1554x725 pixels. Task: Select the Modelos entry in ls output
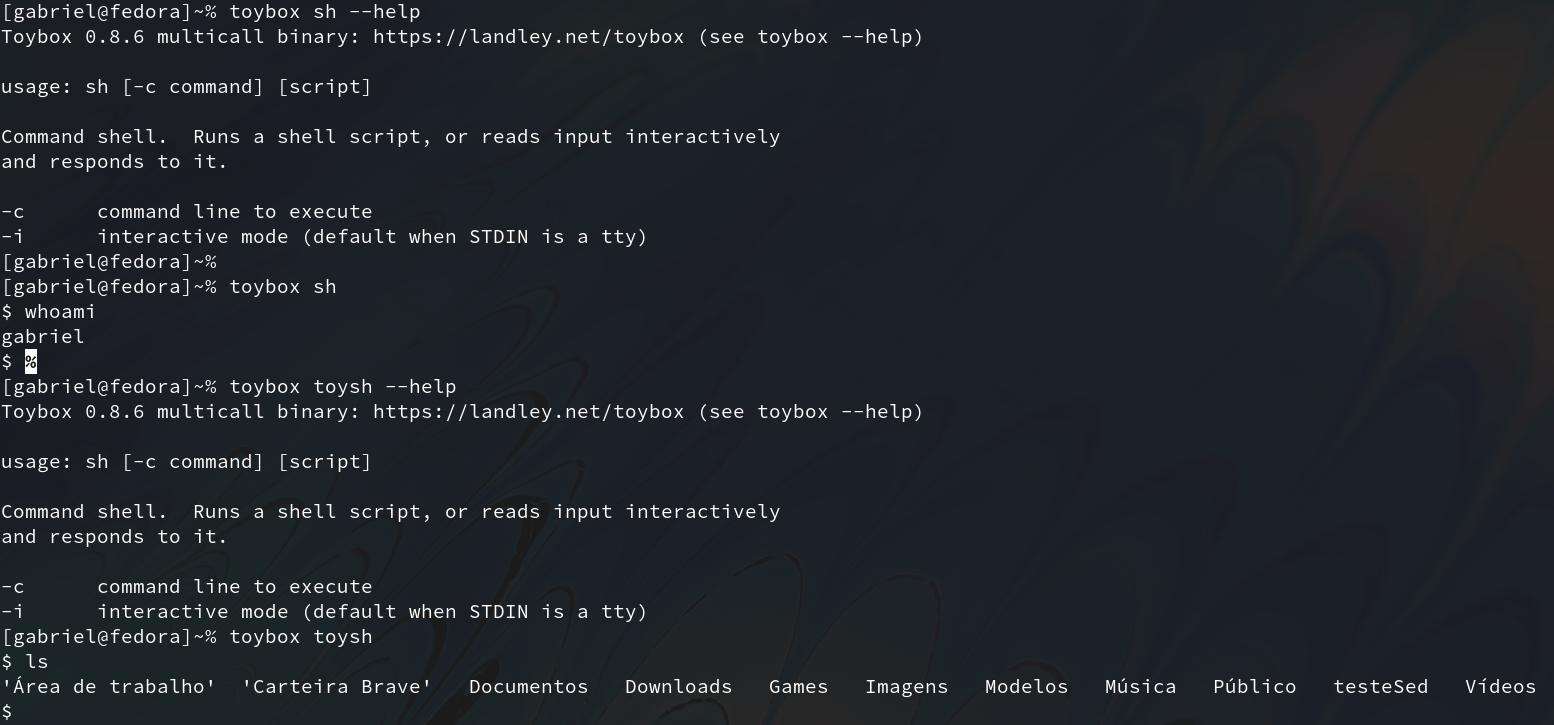point(1026,686)
